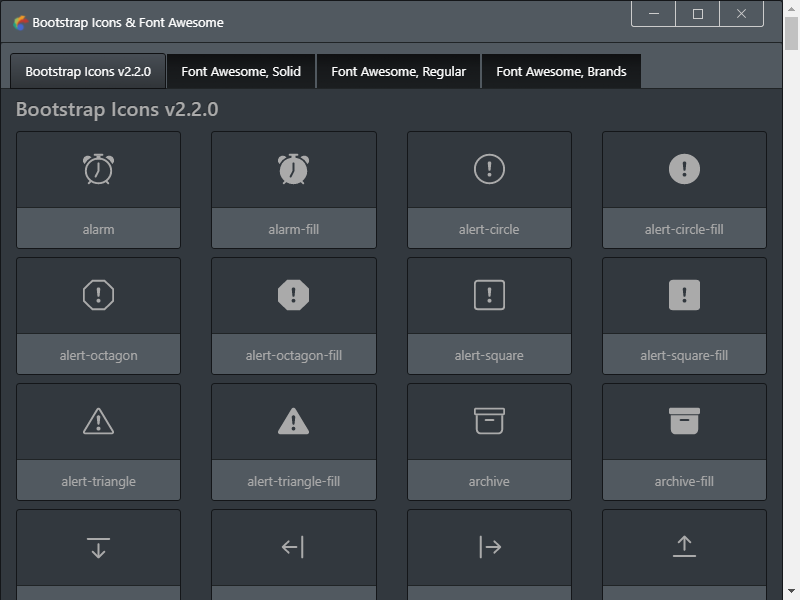
Task: Close the Bootstrap Icons window
Action: (x=741, y=14)
